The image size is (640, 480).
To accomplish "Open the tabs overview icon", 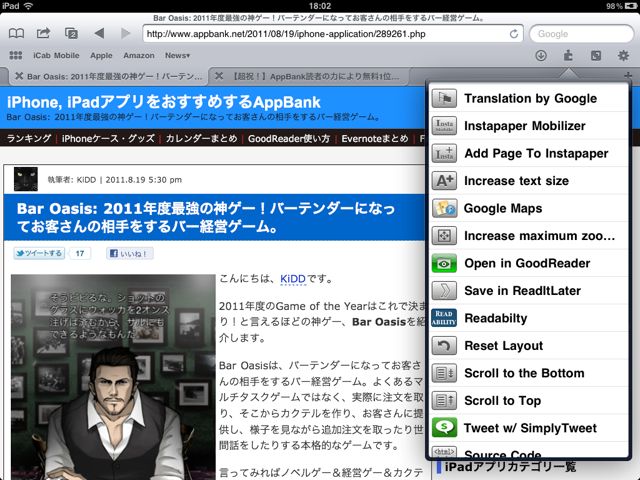I will (x=71, y=33).
